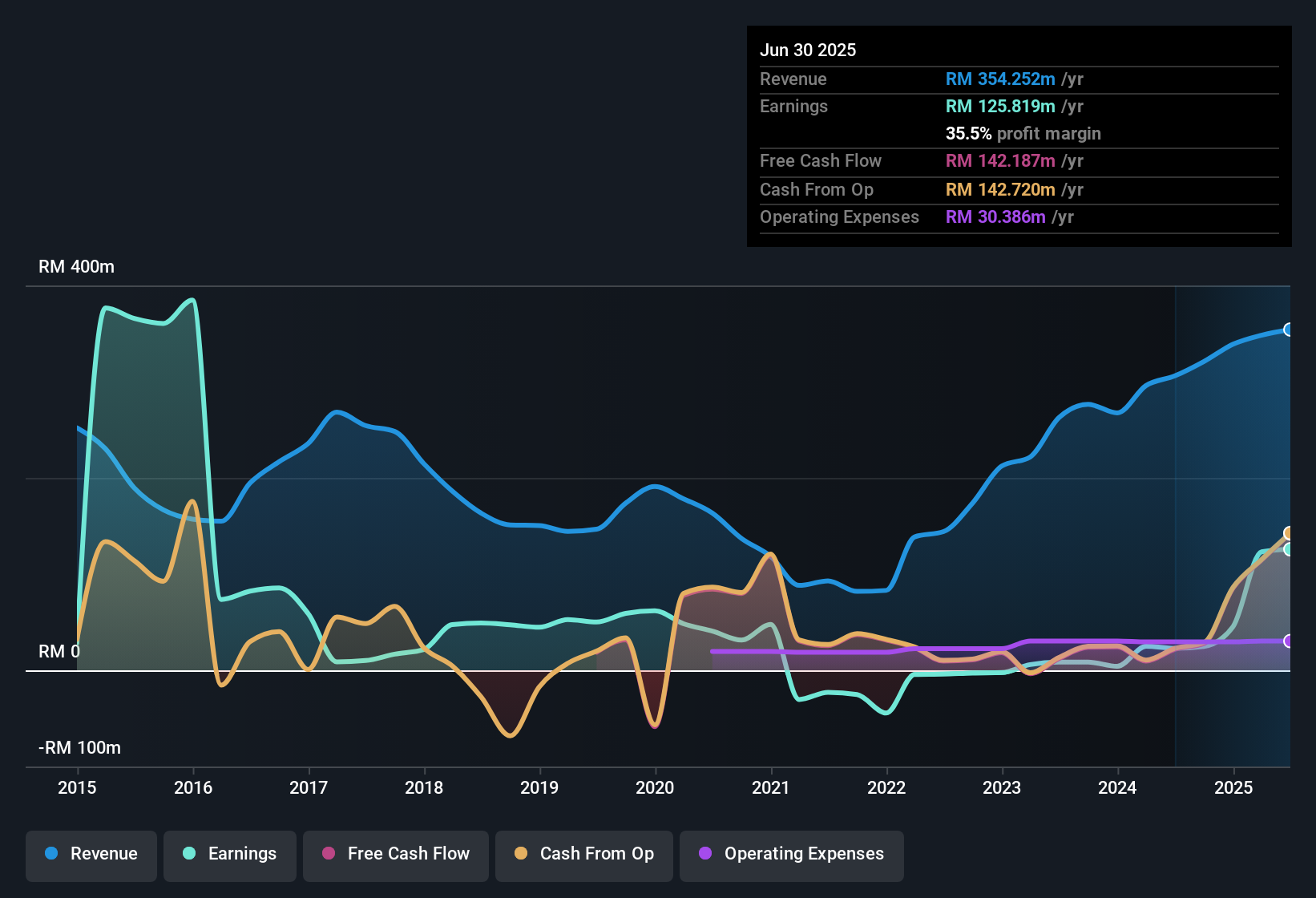Click the teal Earnings legend dot
The image size is (1316, 898).
(x=188, y=854)
